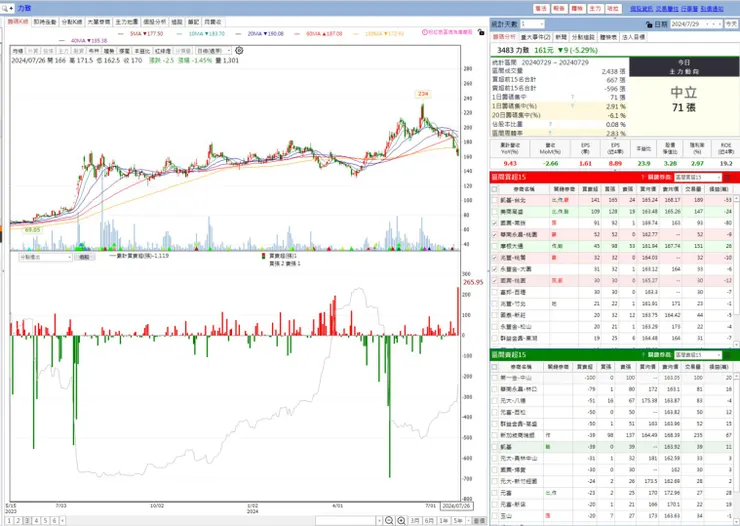Image resolution: width=740 pixels, height=526 pixels.
Task: Toggle the 紅綠燈 chart overlay button
Action: (x=162, y=50)
